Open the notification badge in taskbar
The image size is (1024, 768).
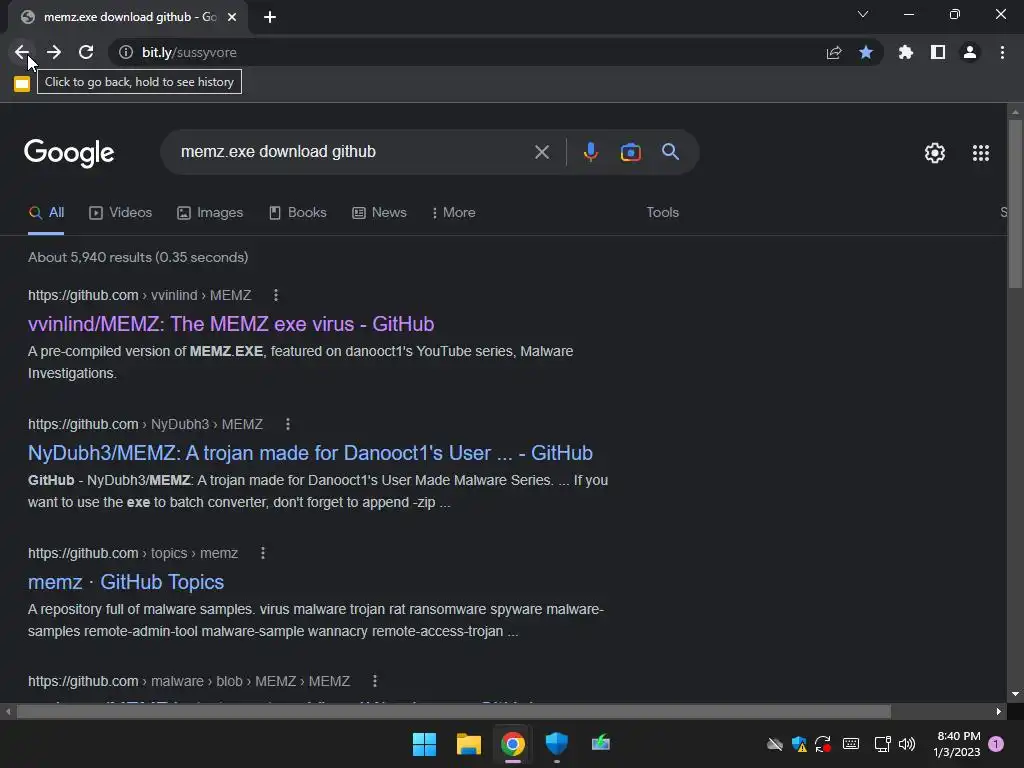coord(996,744)
